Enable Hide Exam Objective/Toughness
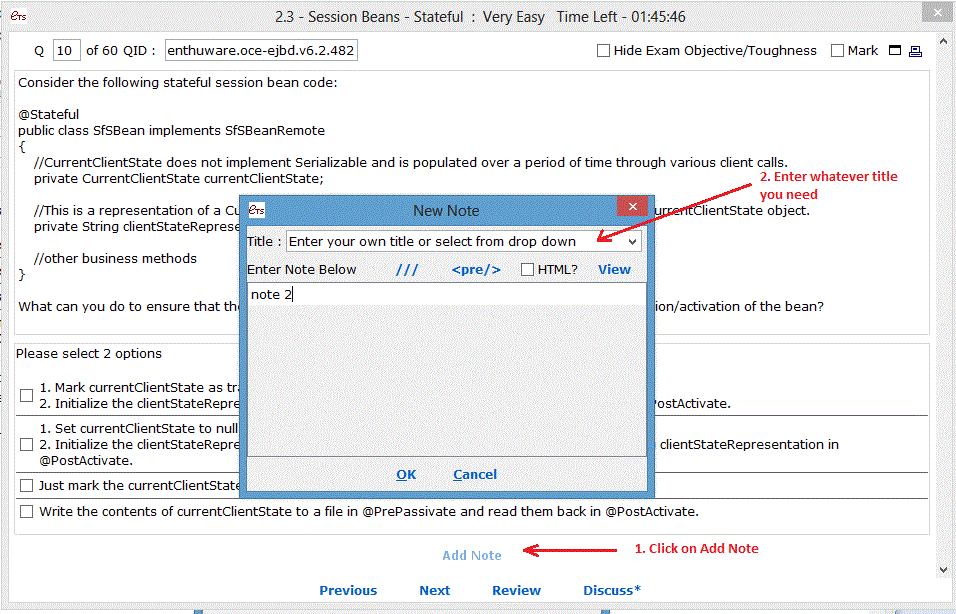 pos(603,50)
